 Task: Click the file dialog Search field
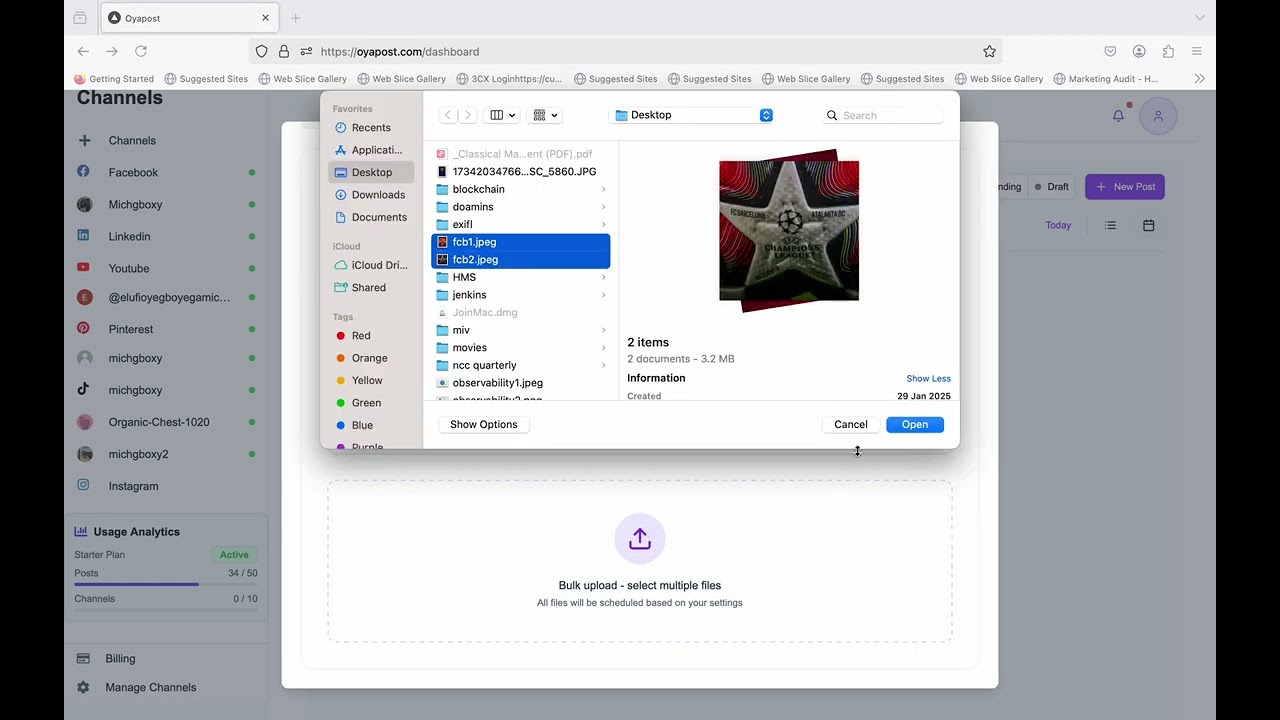pos(884,115)
